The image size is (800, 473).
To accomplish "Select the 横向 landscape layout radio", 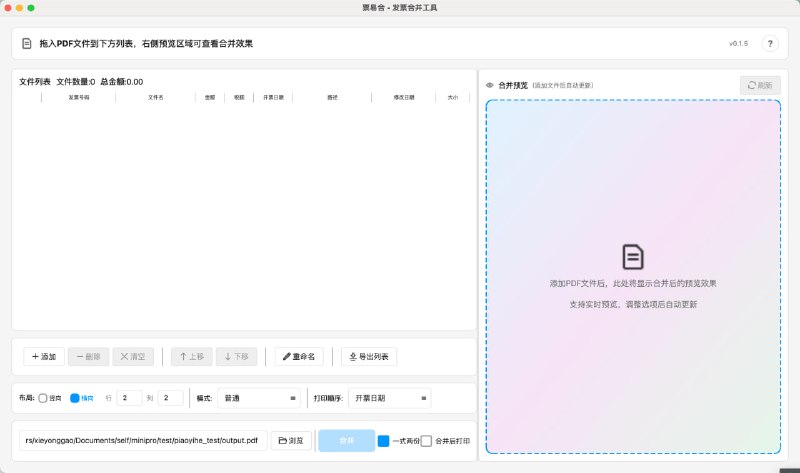I will pos(74,398).
